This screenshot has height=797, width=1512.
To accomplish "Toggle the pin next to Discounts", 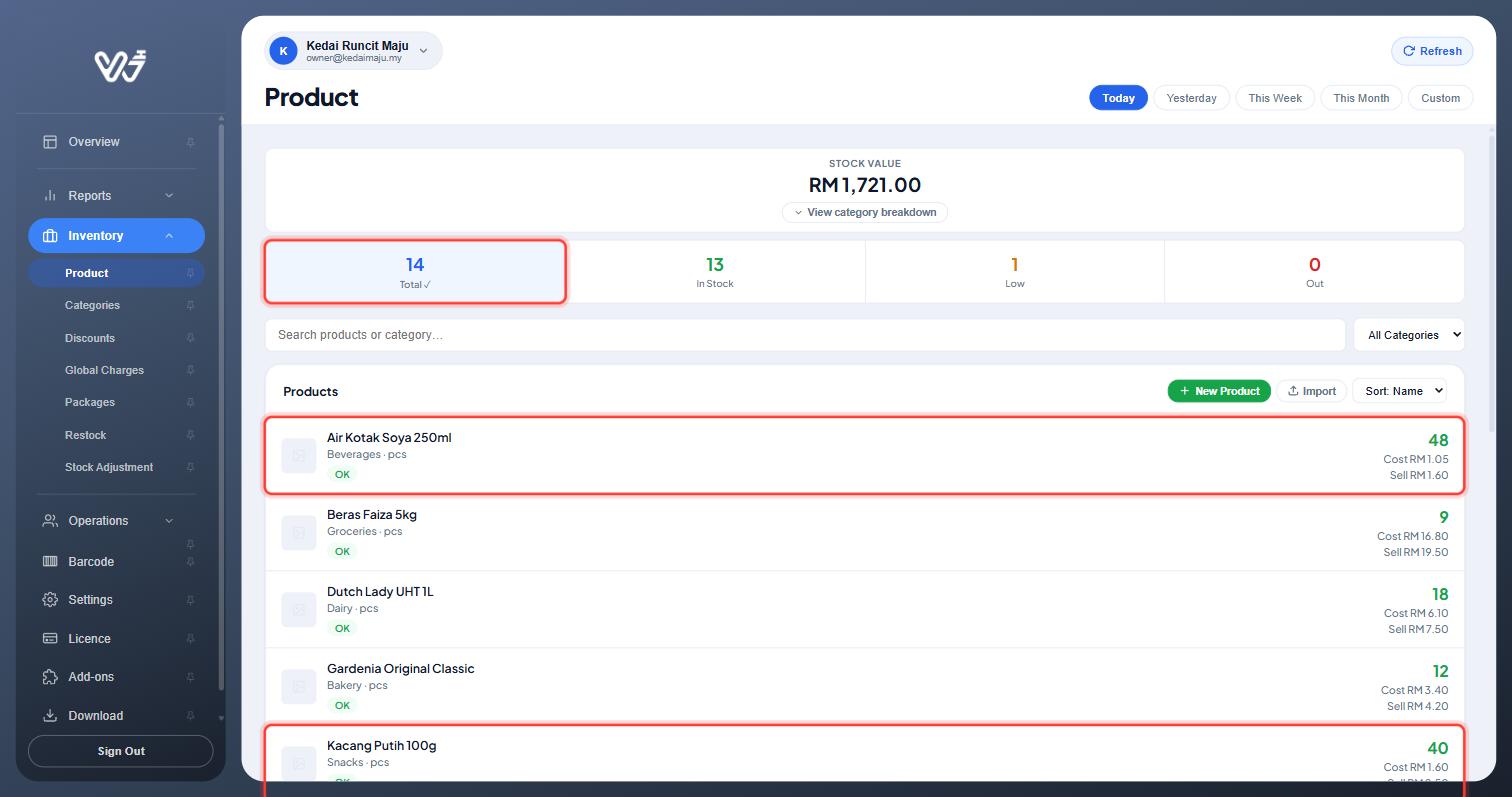I will point(190,339).
